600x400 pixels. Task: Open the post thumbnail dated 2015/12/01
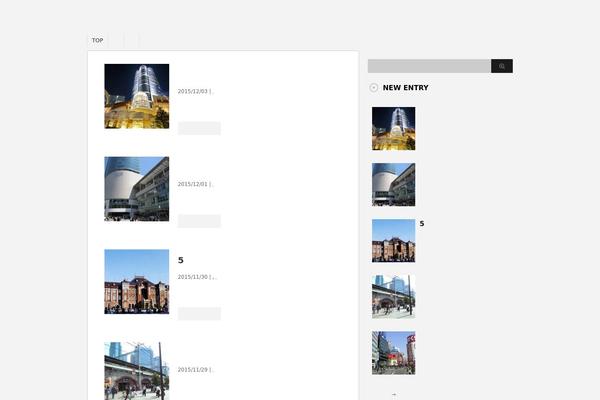pos(137,189)
